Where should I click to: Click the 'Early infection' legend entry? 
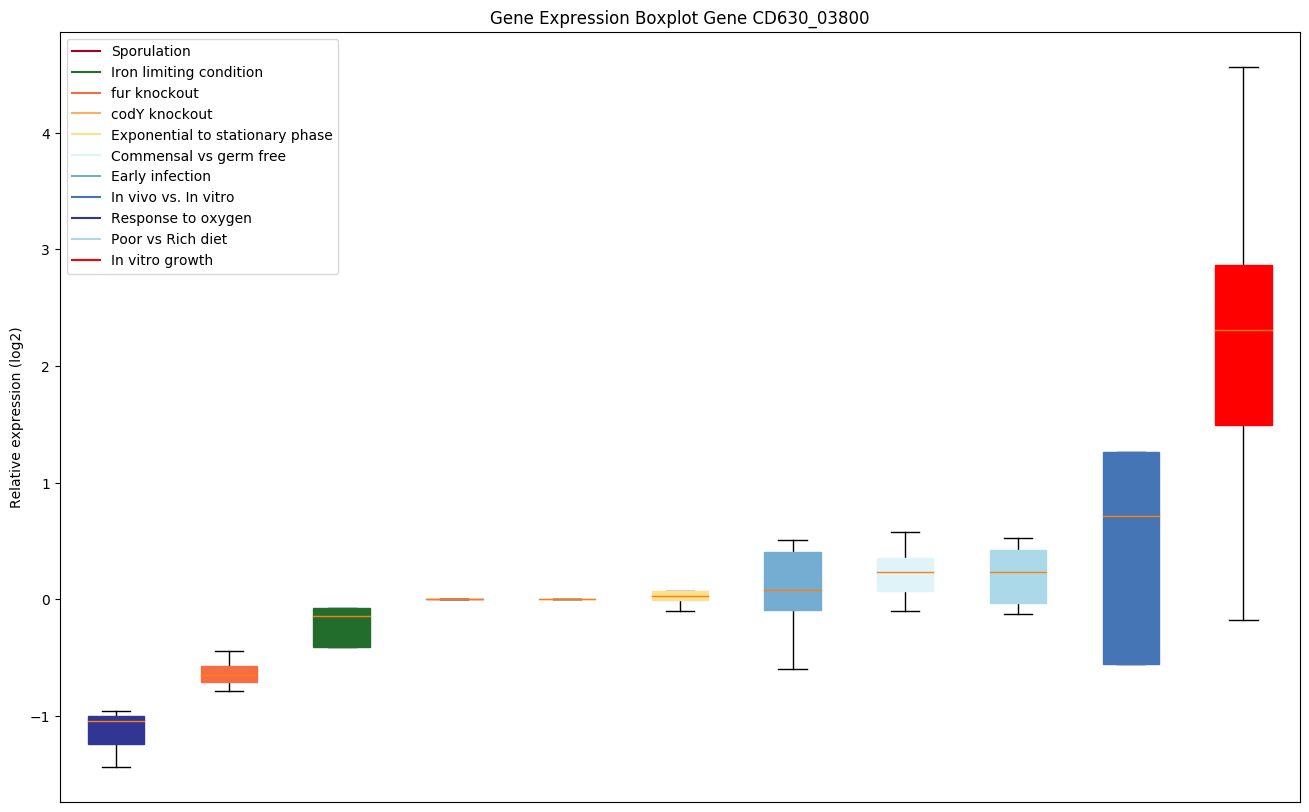[160, 176]
